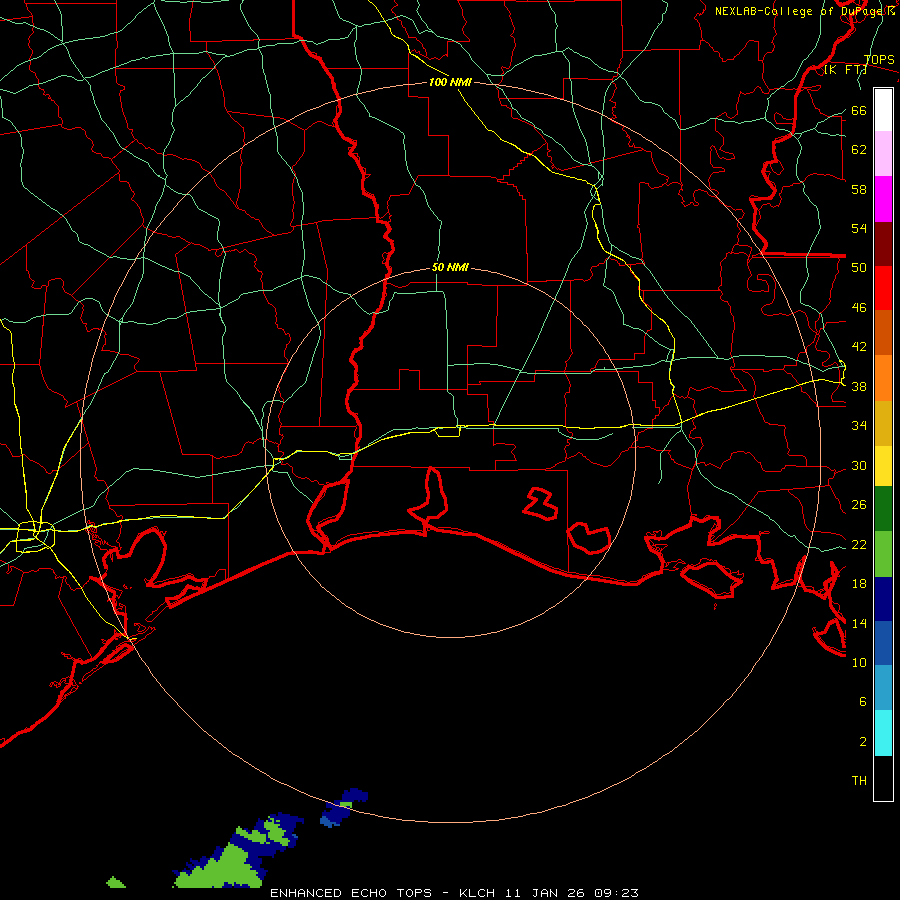900x900 pixels.
Task: Click the yellow 34 kft legend swatch
Action: coord(883,465)
